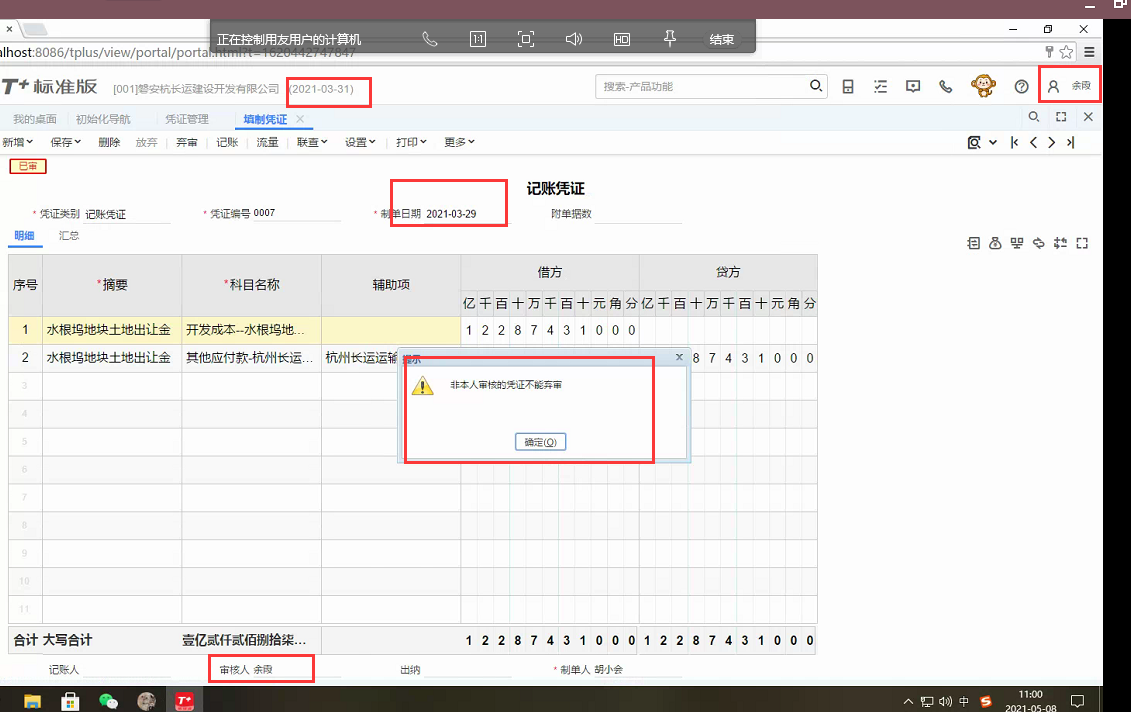Jump to first voucher
This screenshot has width=1131, height=712.
(x=1014, y=142)
